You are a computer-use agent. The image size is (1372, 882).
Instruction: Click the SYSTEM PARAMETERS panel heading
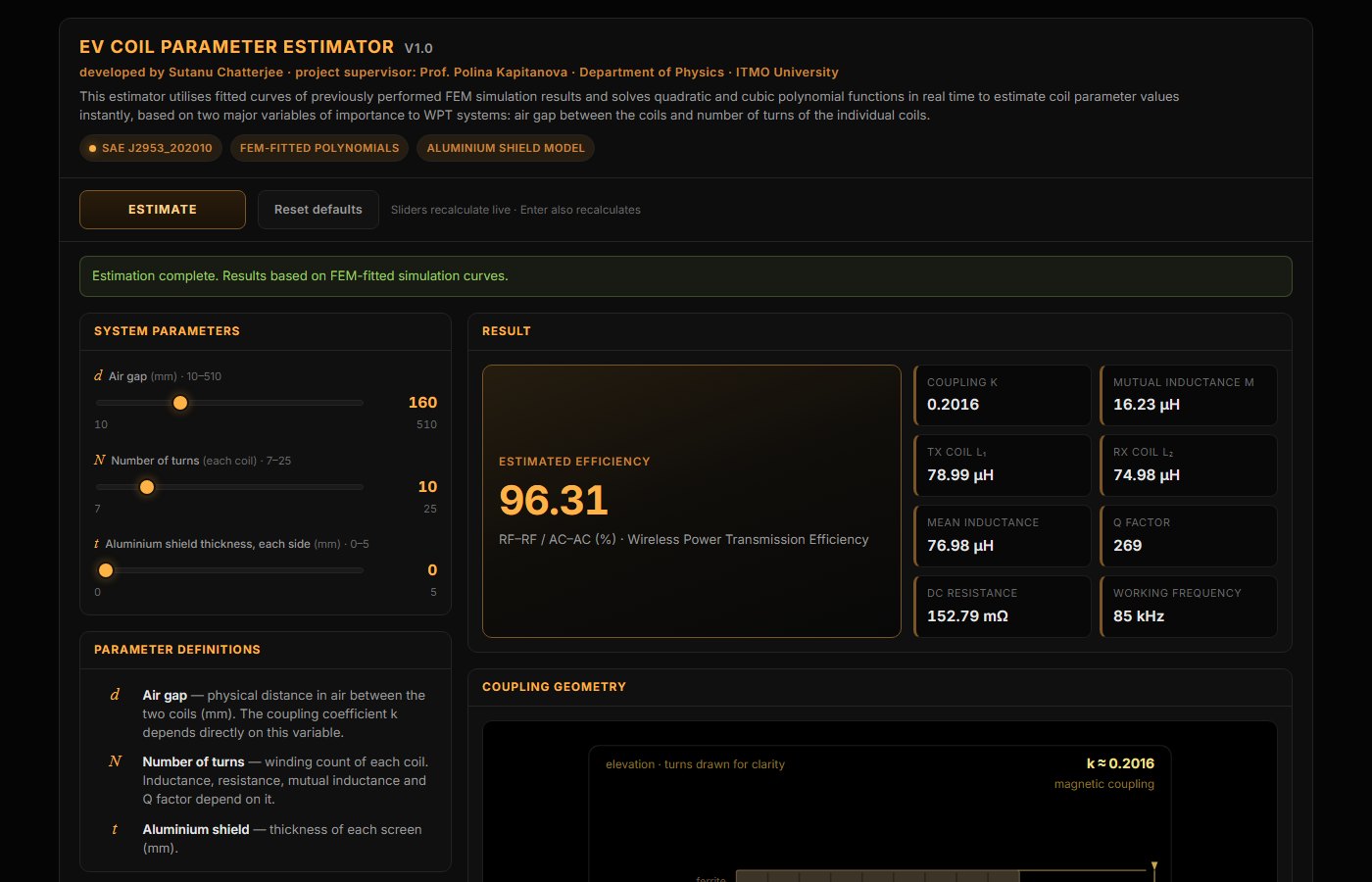point(167,331)
